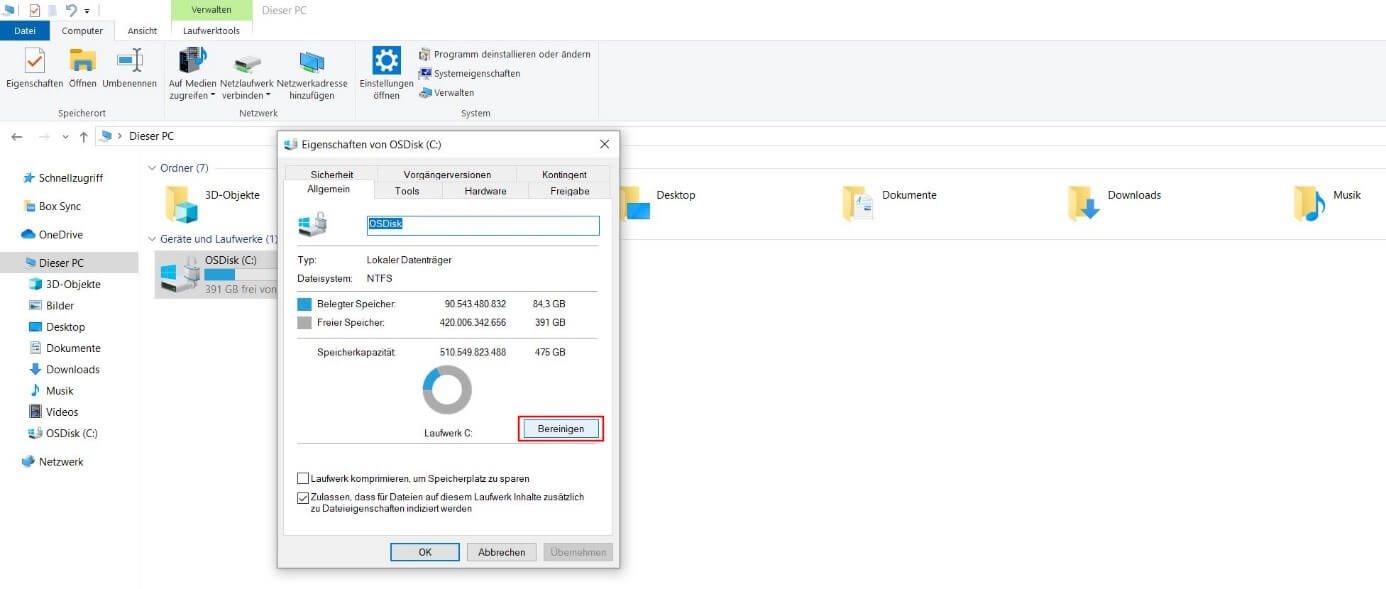Select Downloads in the navigation pane
The width and height of the screenshot is (1386, 589).
point(64,369)
